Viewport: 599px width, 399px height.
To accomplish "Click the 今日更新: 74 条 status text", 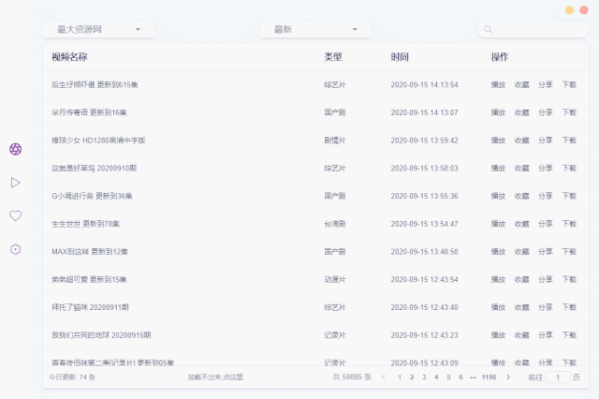I will pyautogui.click(x=72, y=377).
